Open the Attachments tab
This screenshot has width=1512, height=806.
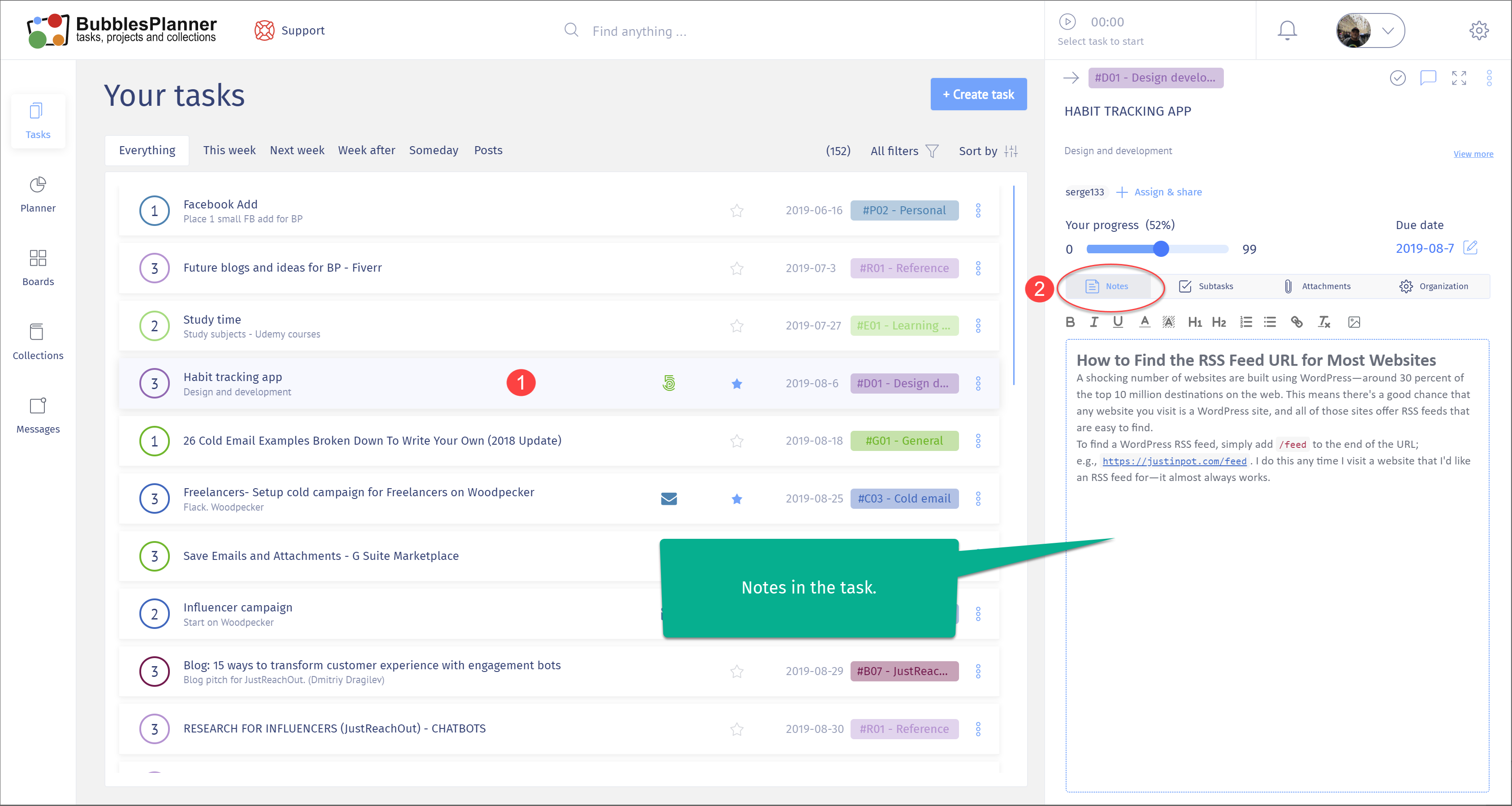[1318, 286]
